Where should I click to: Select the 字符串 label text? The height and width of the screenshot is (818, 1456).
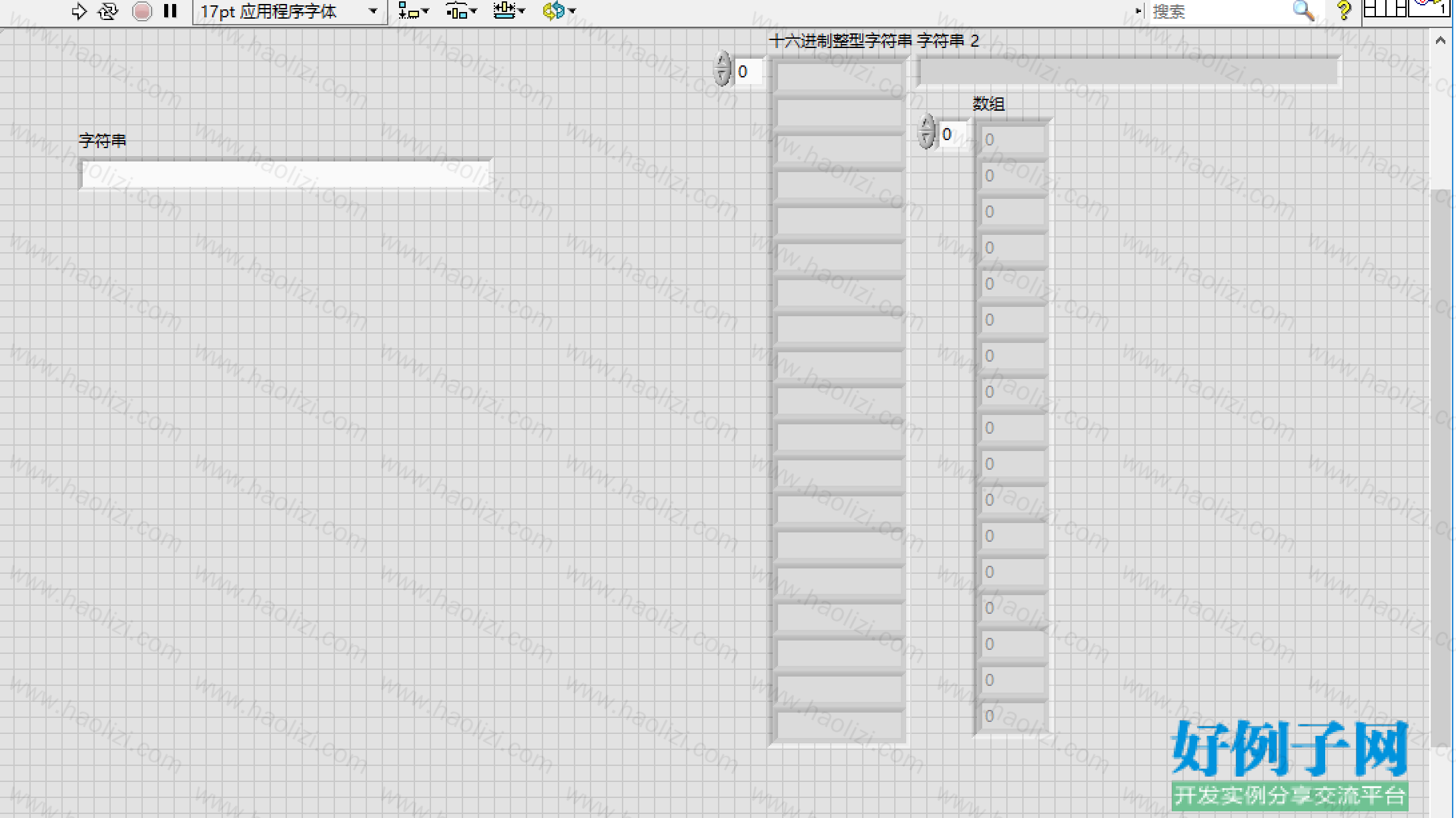[x=103, y=141]
